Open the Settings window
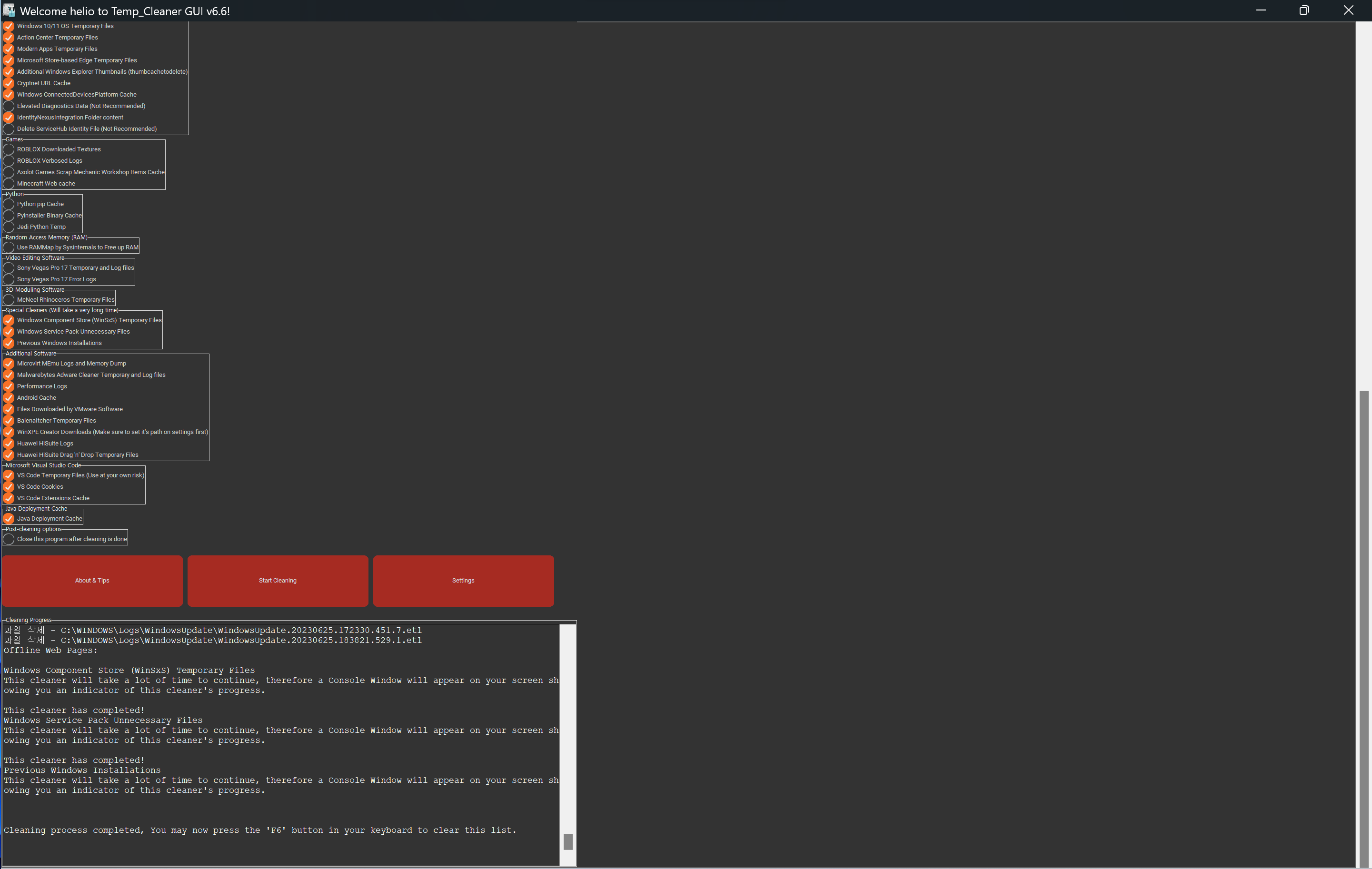Viewport: 1372px width, 869px height. pos(463,580)
